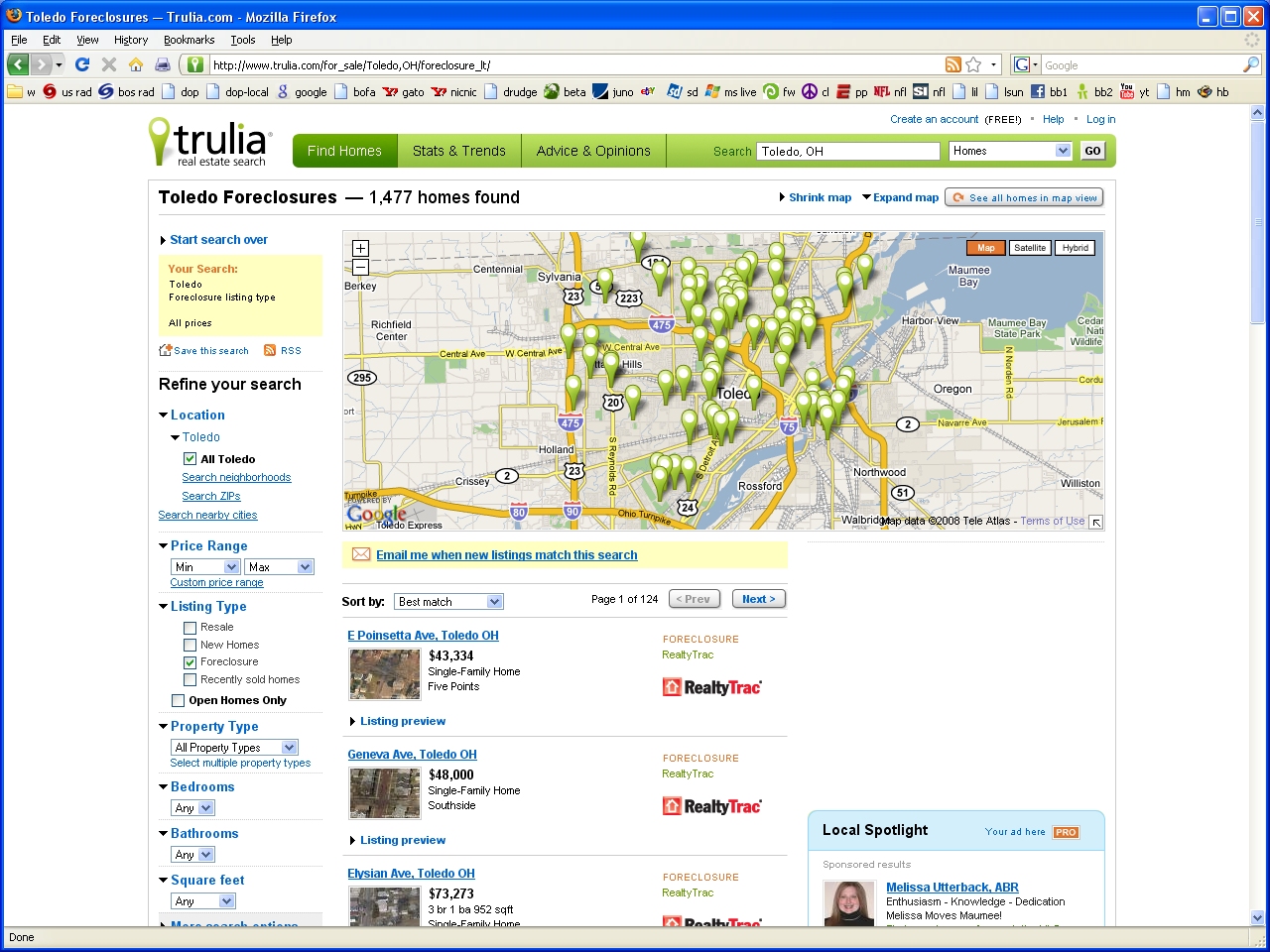The image size is (1270, 952).
Task: Click See all homes in map view
Action: [1024, 197]
